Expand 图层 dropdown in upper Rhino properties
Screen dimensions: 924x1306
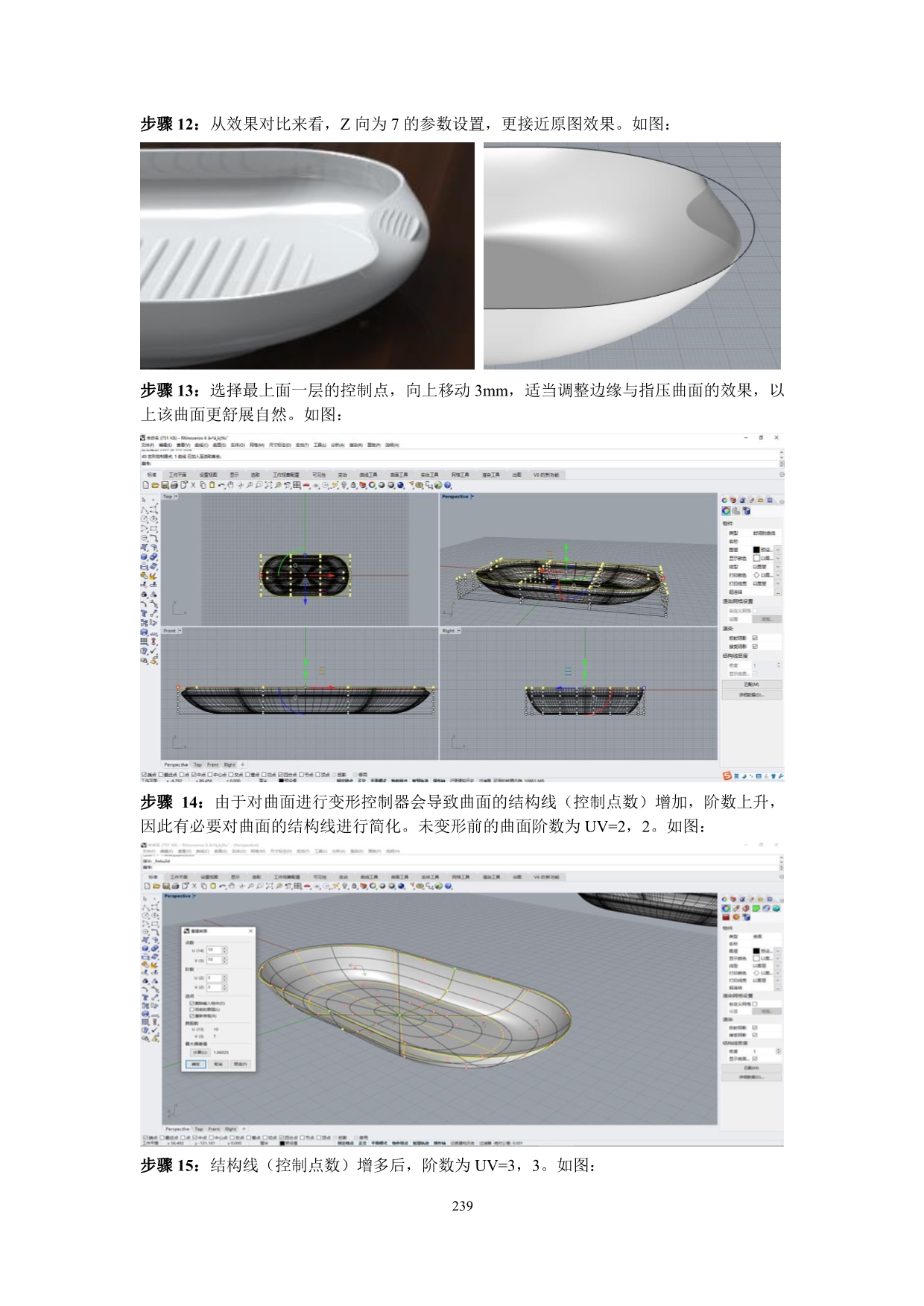tap(778, 549)
